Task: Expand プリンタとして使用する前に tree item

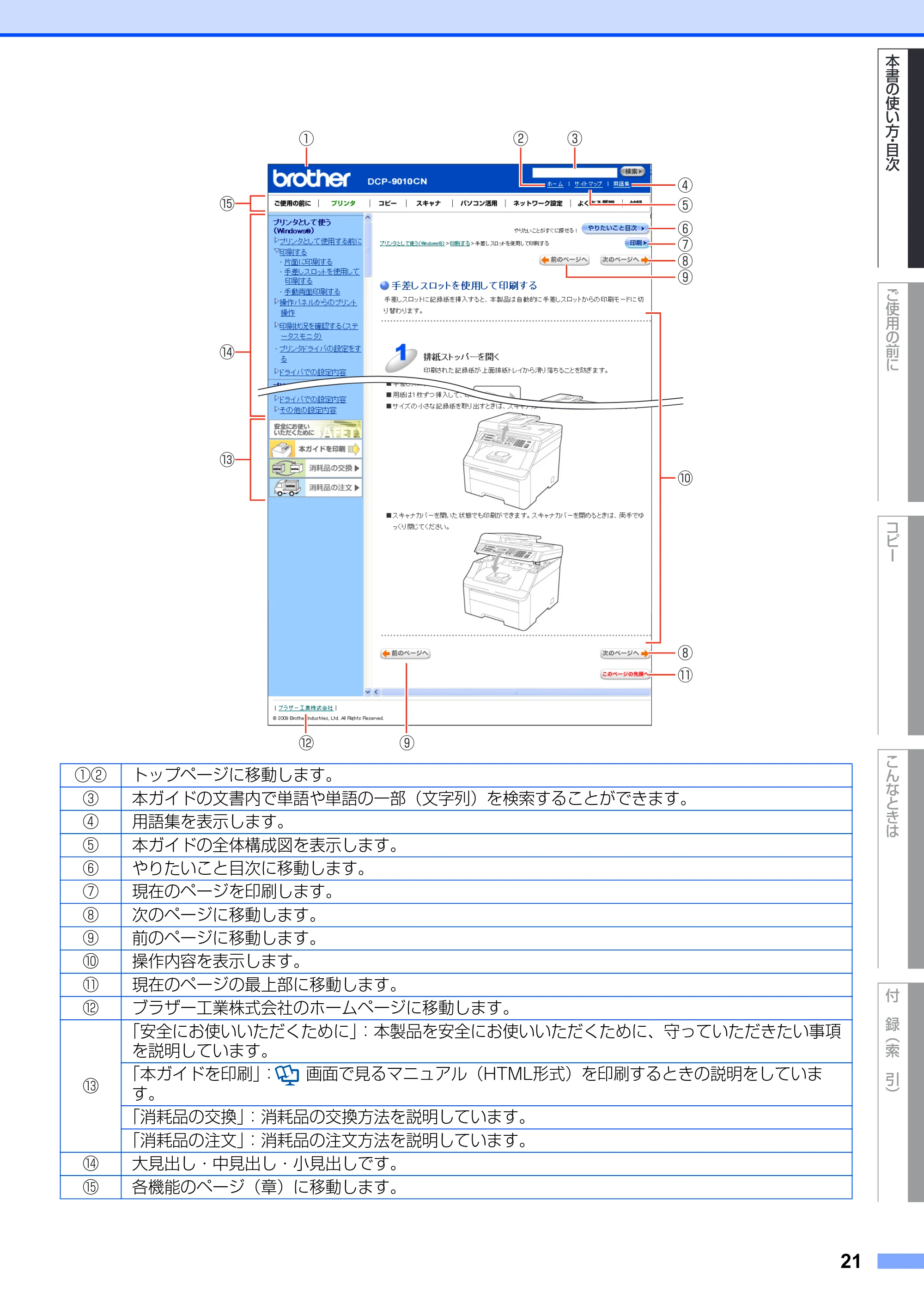Action: click(x=277, y=241)
